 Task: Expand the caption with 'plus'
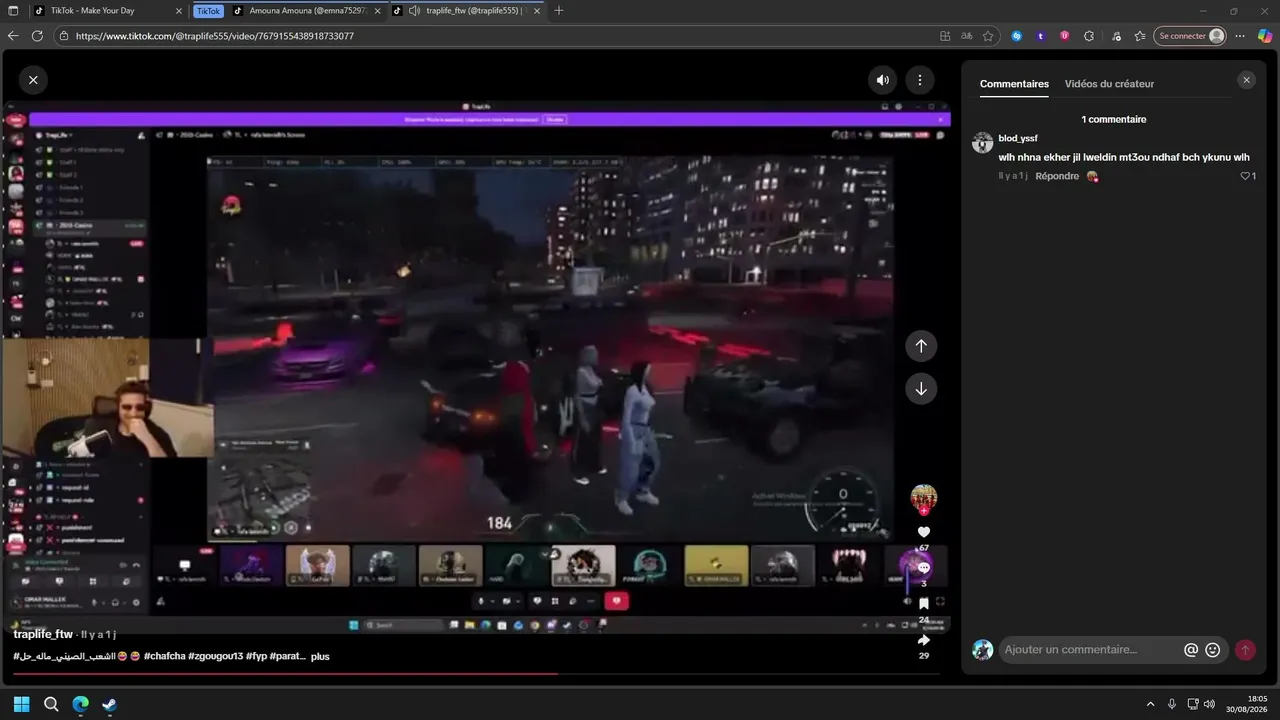(320, 656)
